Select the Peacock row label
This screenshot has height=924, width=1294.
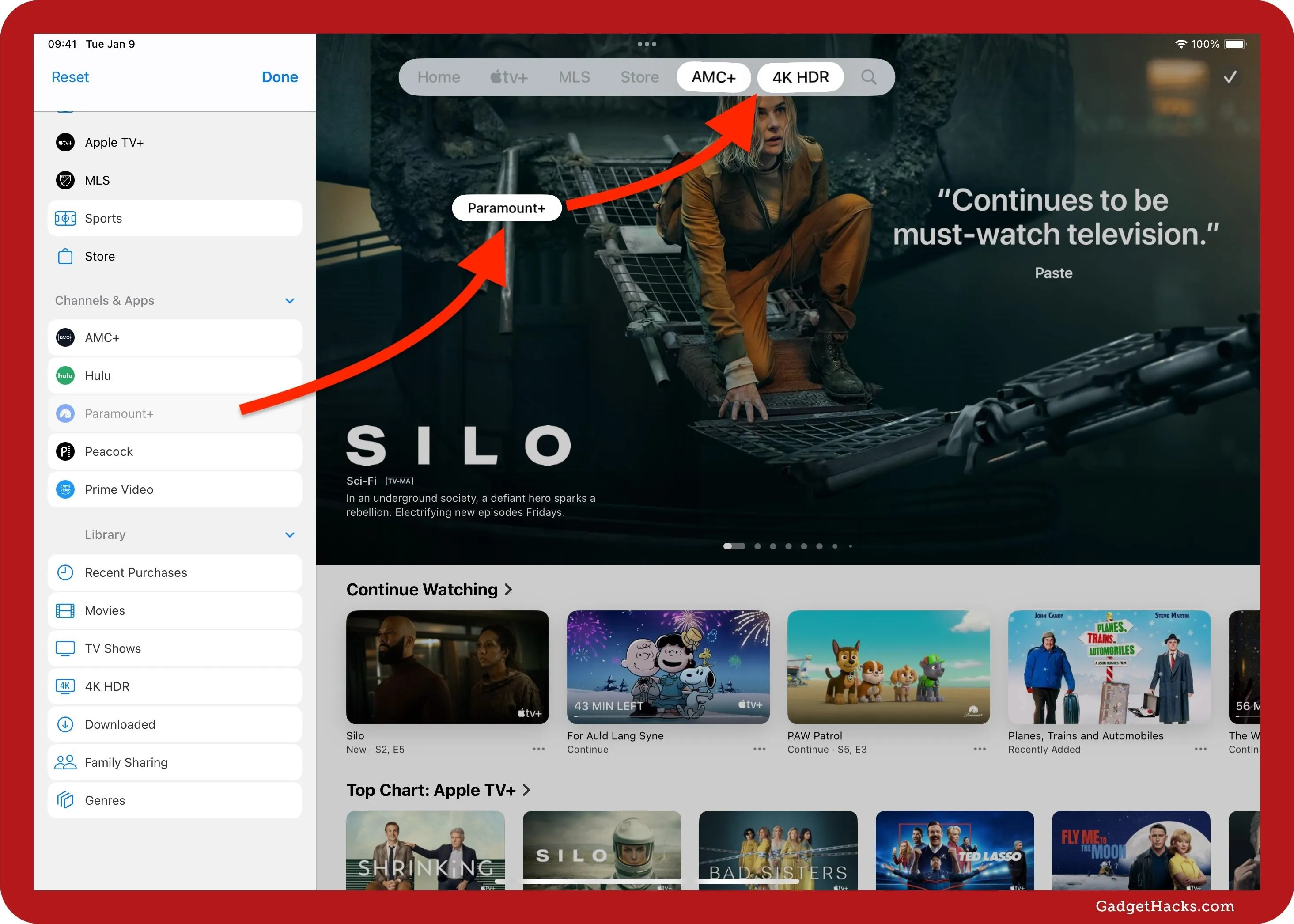point(109,452)
